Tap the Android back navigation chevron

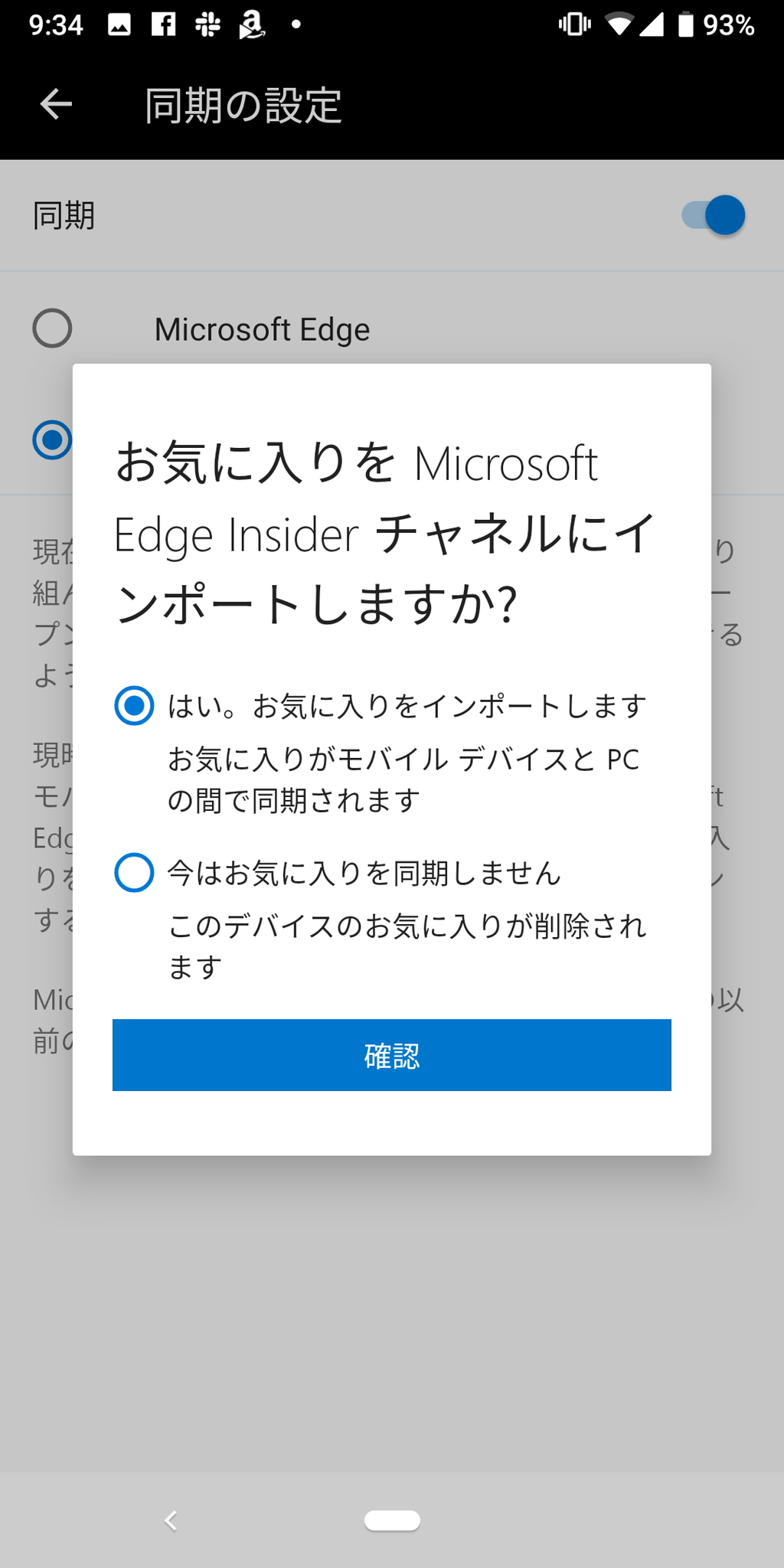[x=171, y=1521]
